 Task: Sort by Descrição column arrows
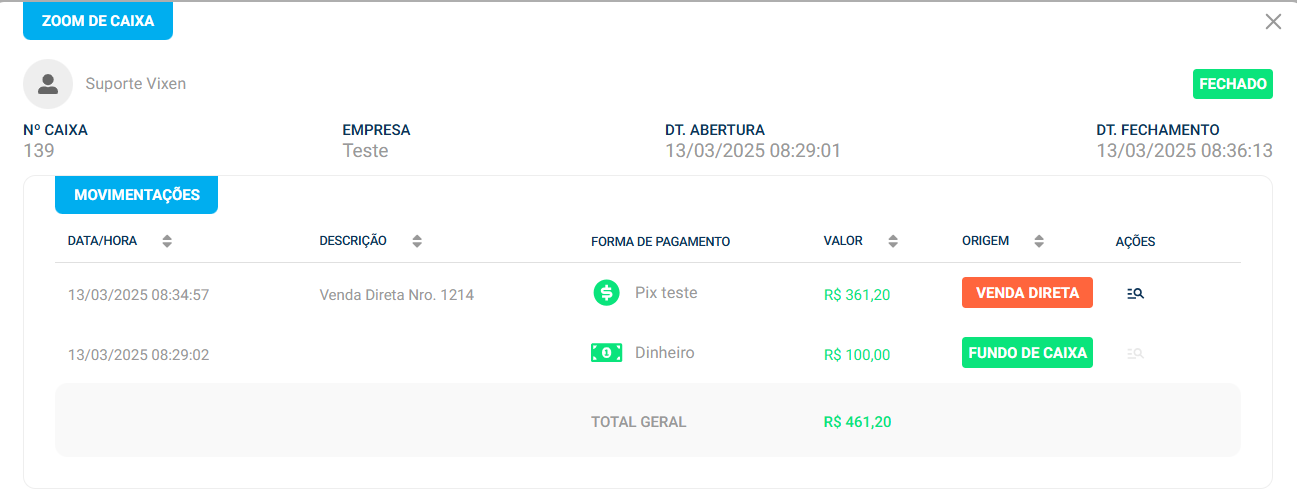coord(417,241)
